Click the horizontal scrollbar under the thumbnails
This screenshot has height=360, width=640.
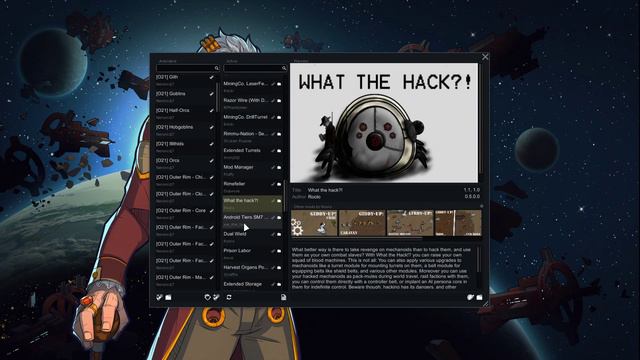(357, 238)
